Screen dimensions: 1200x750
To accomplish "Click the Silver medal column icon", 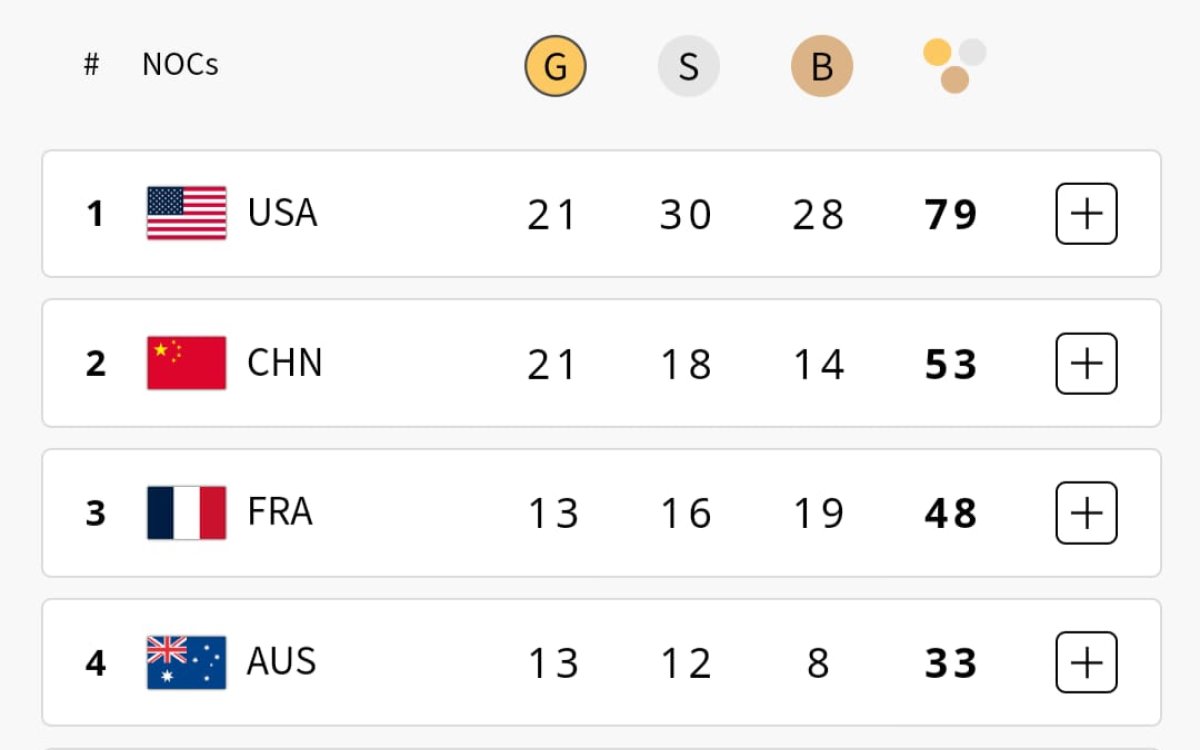I will coord(688,66).
